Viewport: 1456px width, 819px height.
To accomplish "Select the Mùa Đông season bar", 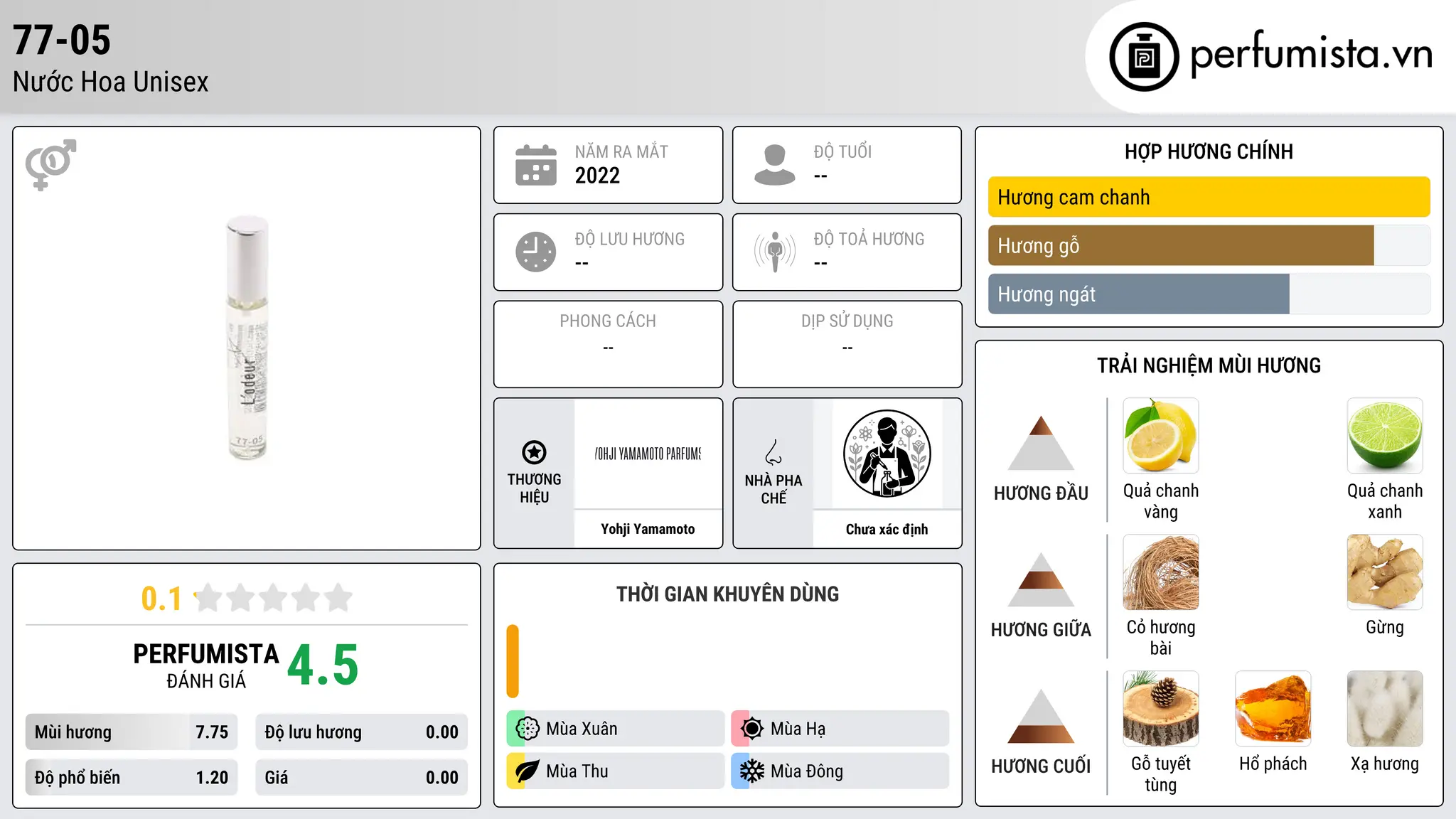I will (840, 771).
